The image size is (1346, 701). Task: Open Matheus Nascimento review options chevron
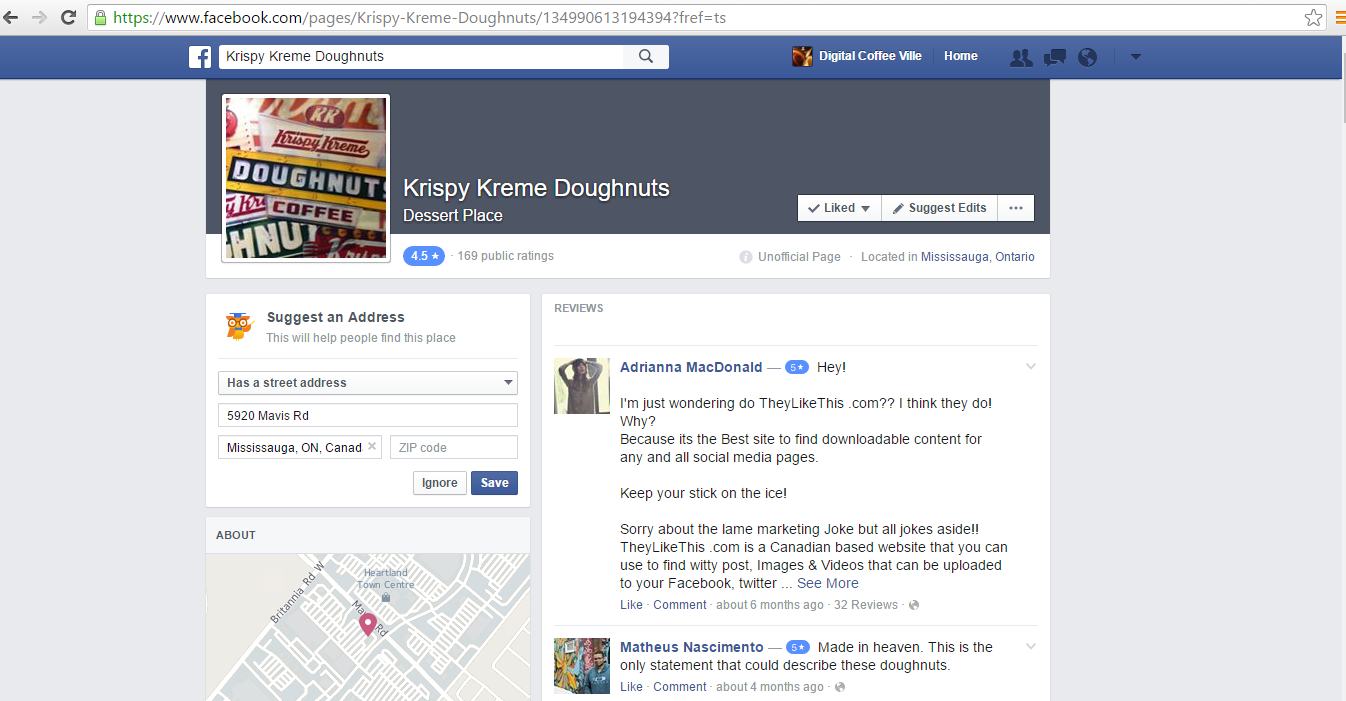(x=1031, y=647)
